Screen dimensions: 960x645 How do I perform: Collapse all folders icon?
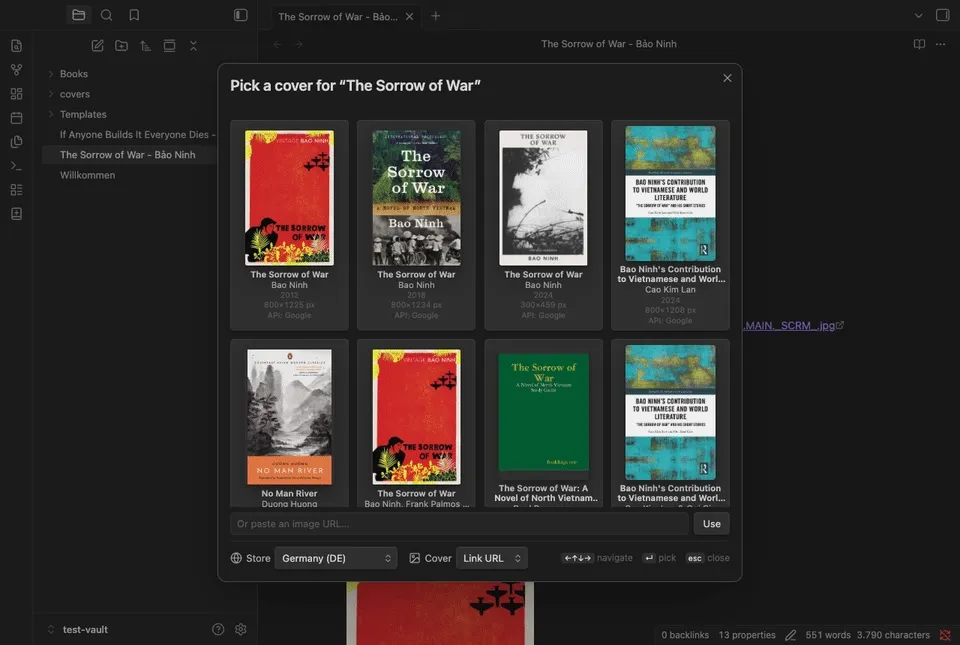point(193,46)
